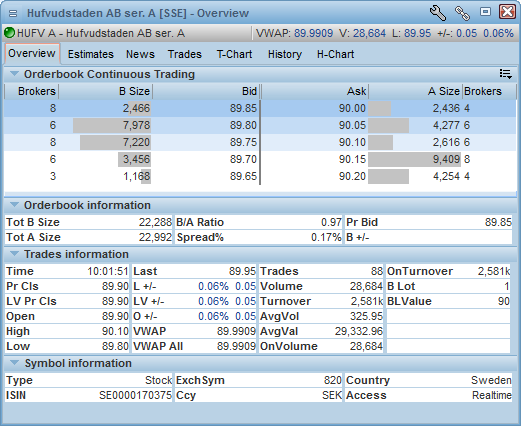Image resolution: width=521 pixels, height=426 pixels.
Task: Select the ask price 90.10
Action: (352, 142)
